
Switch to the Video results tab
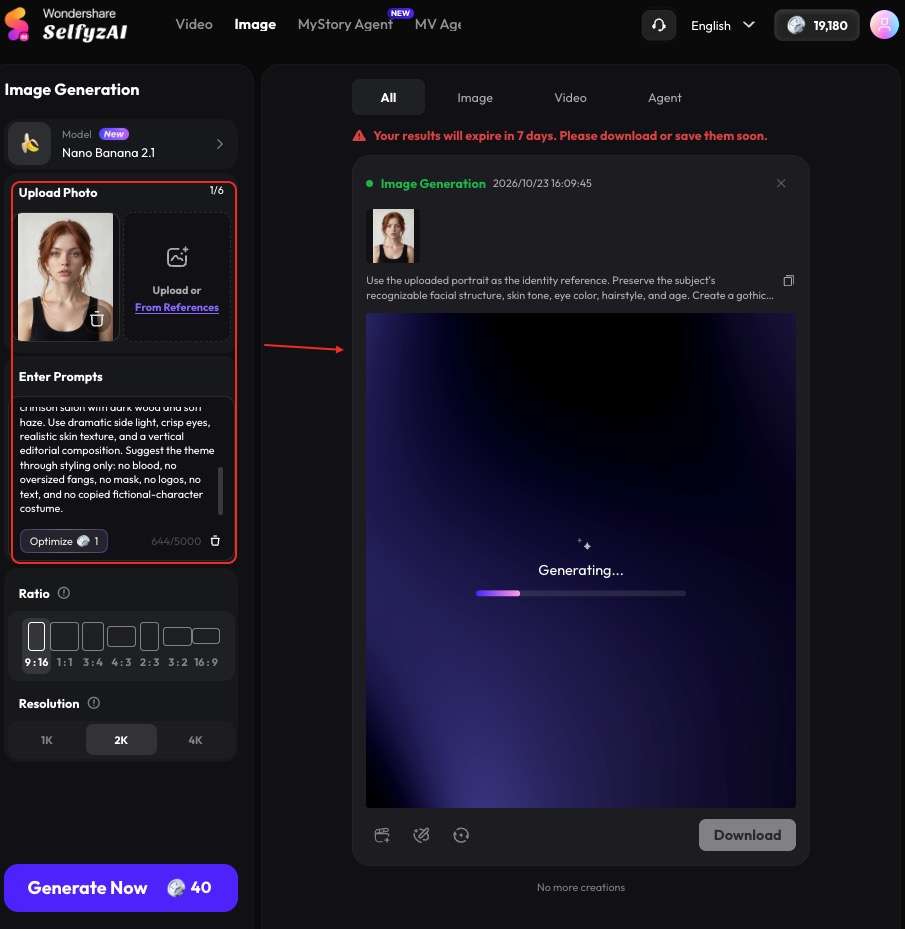(570, 98)
